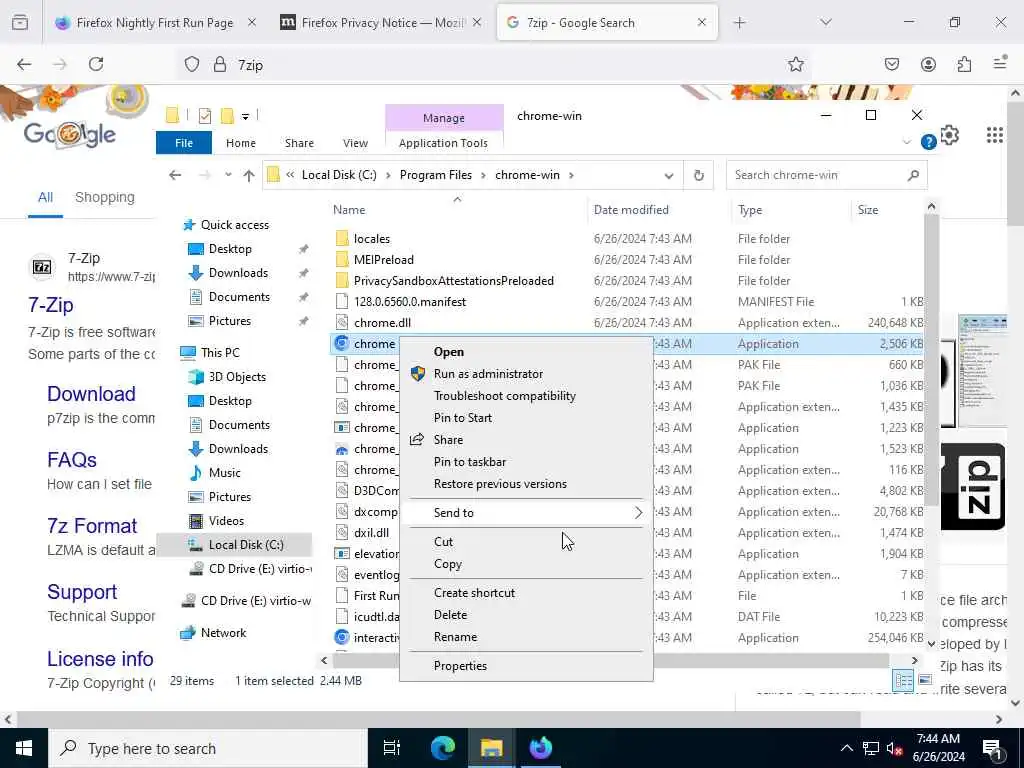Viewport: 1024px width, 768px height.
Task: Select Create shortcut from context menu
Action: pos(526,593)
